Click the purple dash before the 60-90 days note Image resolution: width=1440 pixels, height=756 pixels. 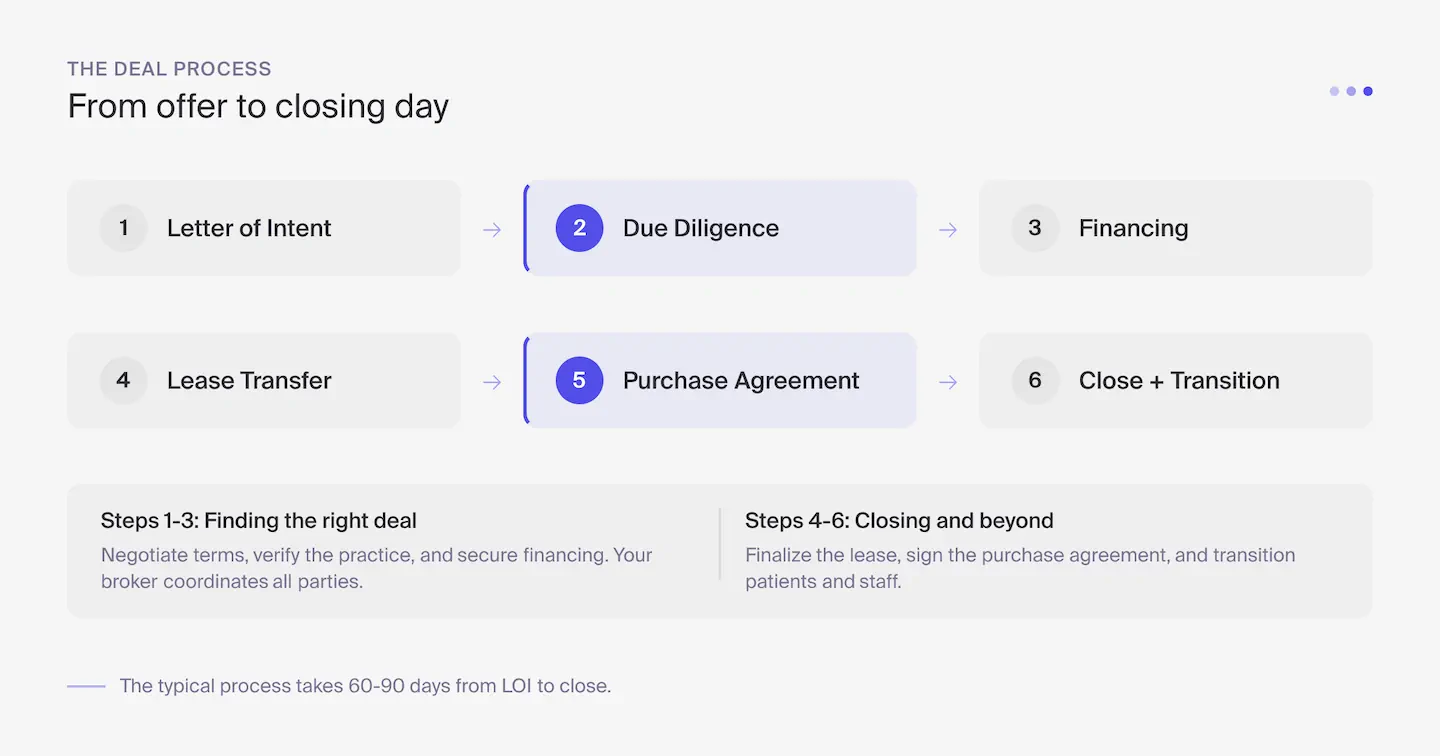tap(87, 686)
